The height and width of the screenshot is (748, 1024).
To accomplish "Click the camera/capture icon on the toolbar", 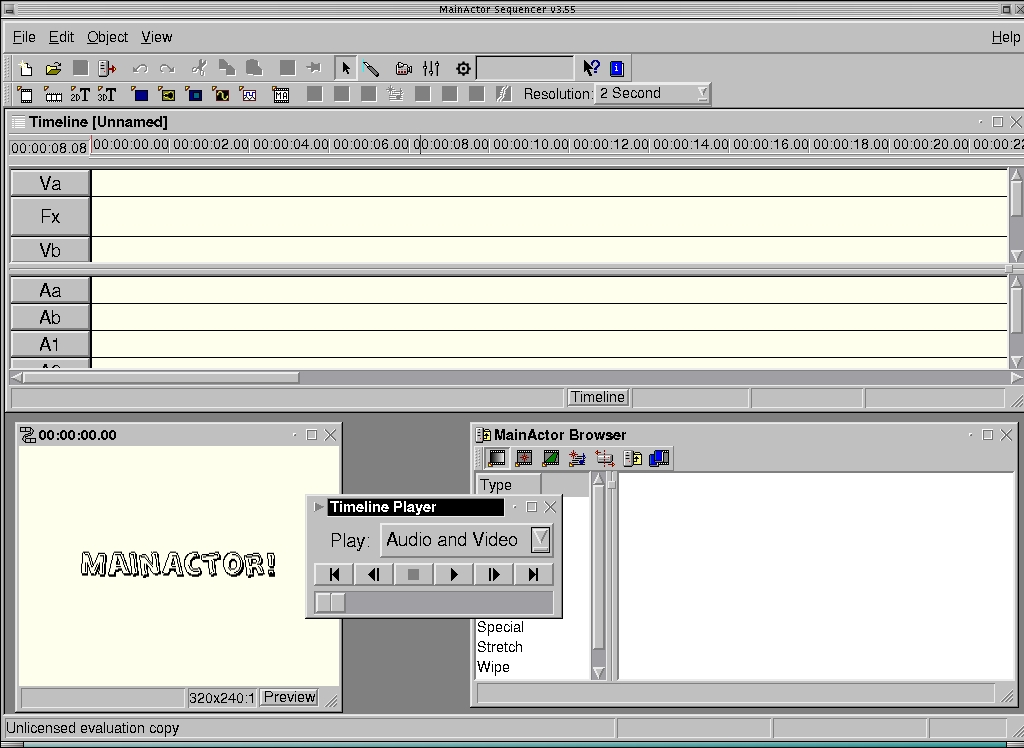I will (x=403, y=68).
